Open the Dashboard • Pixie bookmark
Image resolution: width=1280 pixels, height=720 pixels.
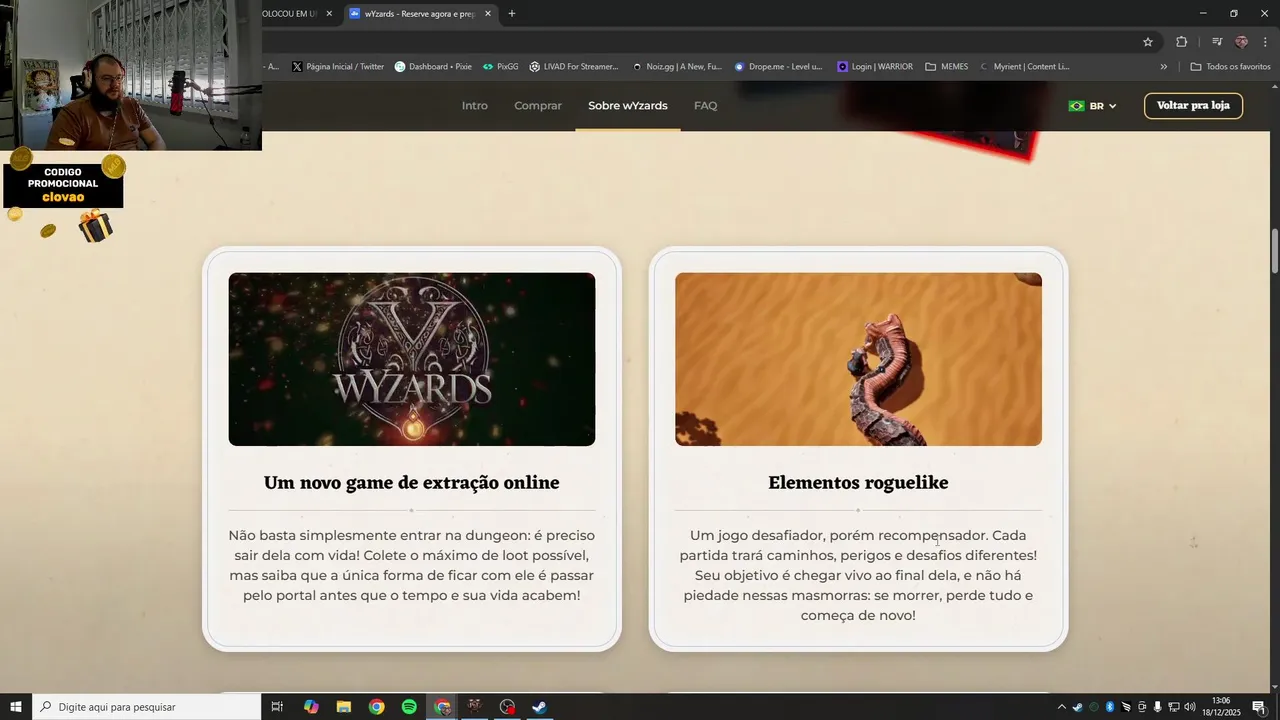point(433,67)
